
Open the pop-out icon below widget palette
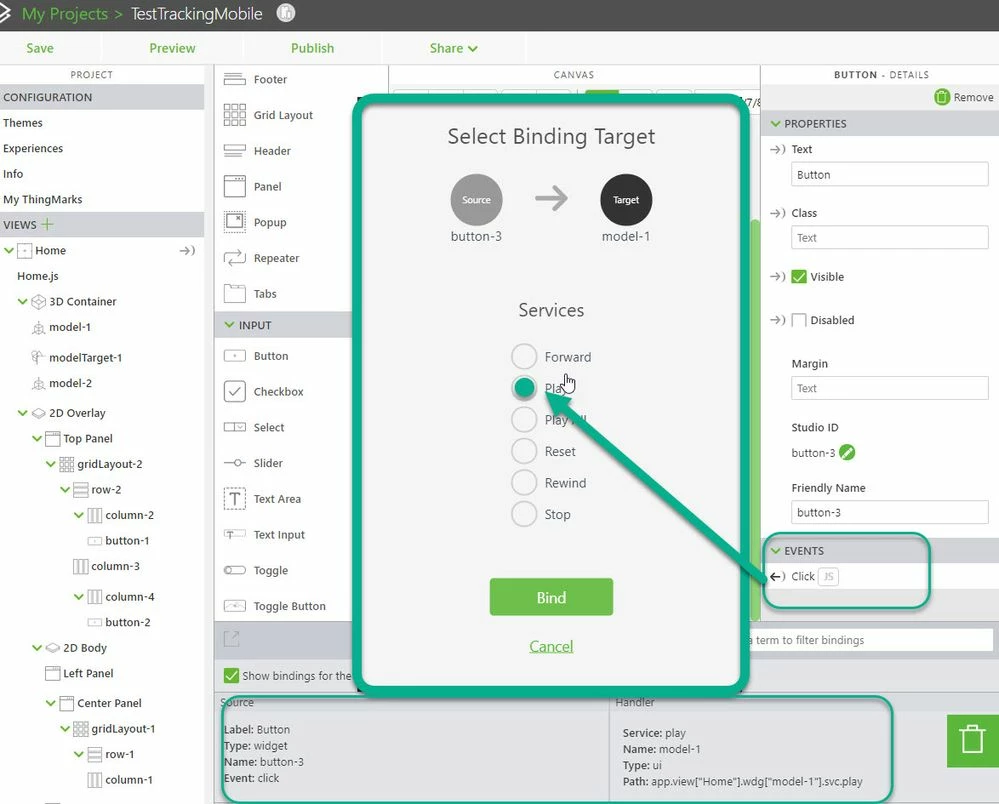coord(232,639)
